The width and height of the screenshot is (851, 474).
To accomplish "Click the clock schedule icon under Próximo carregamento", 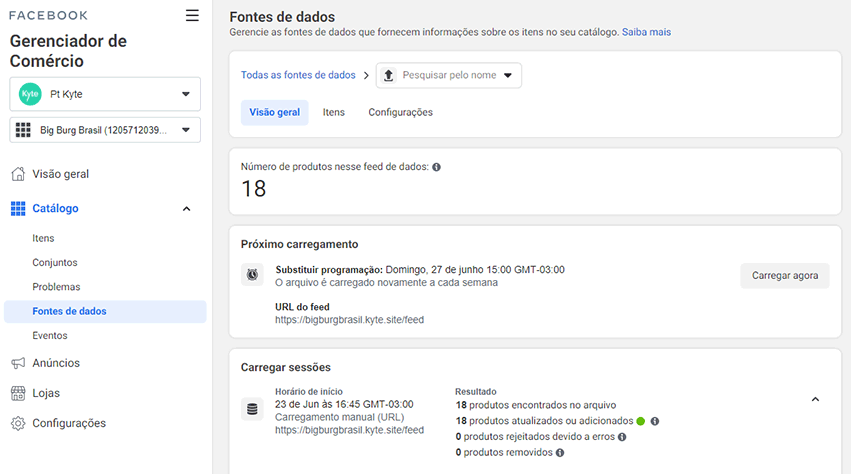I will 252,275.
